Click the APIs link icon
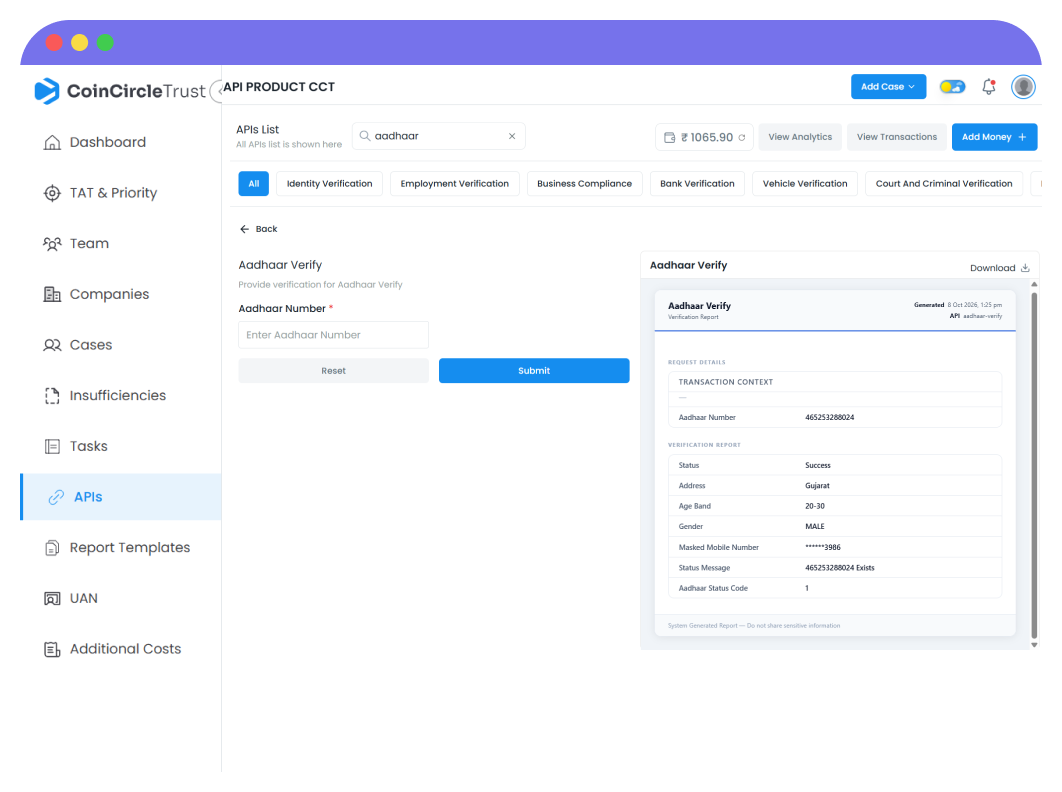 coord(56,497)
